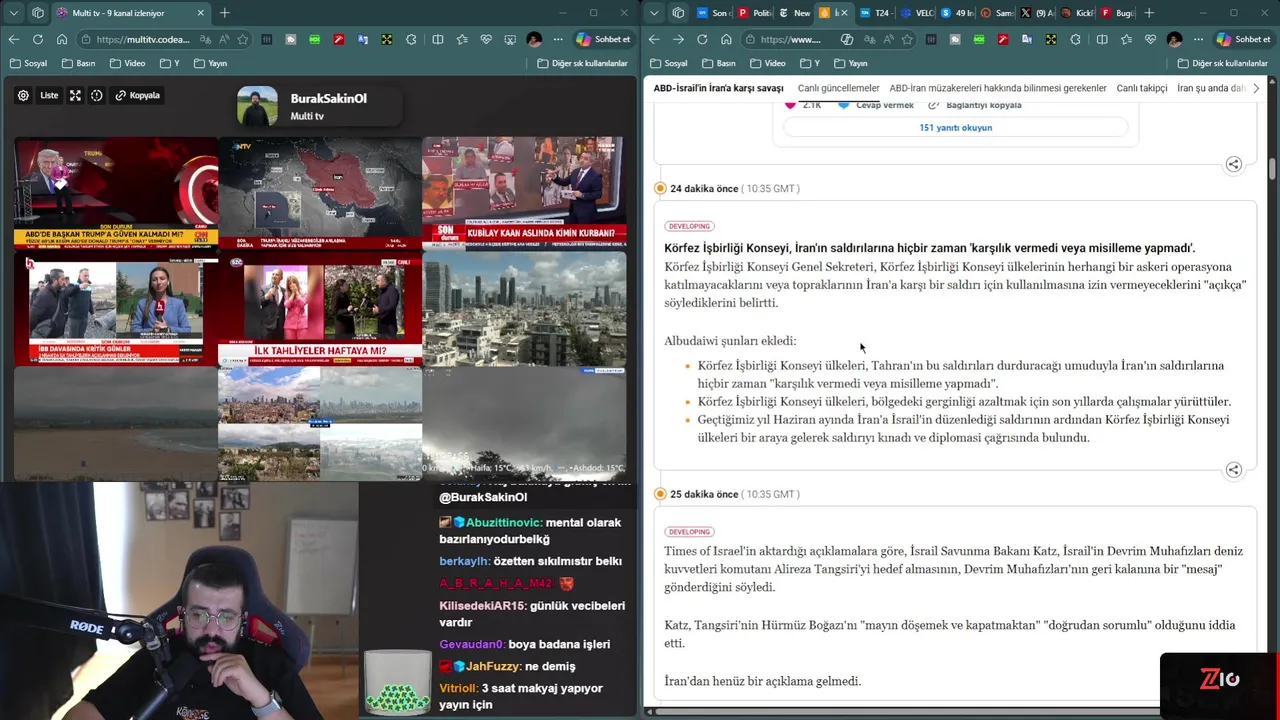Open Sosyal bookmark folder in left window
The height and width of the screenshot is (720, 1280).
[28, 63]
